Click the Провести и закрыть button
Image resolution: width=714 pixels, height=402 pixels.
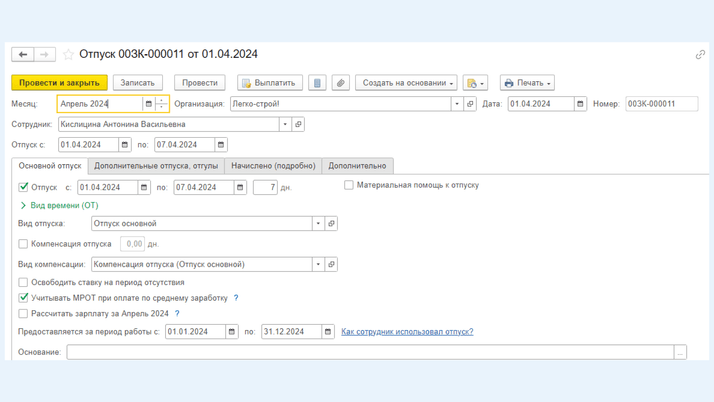[59, 83]
